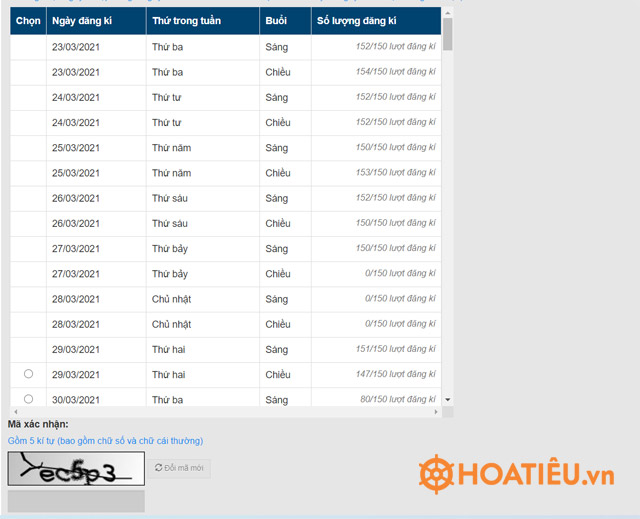Select the radio button for 29/03/2021 Chiều

coord(28,374)
